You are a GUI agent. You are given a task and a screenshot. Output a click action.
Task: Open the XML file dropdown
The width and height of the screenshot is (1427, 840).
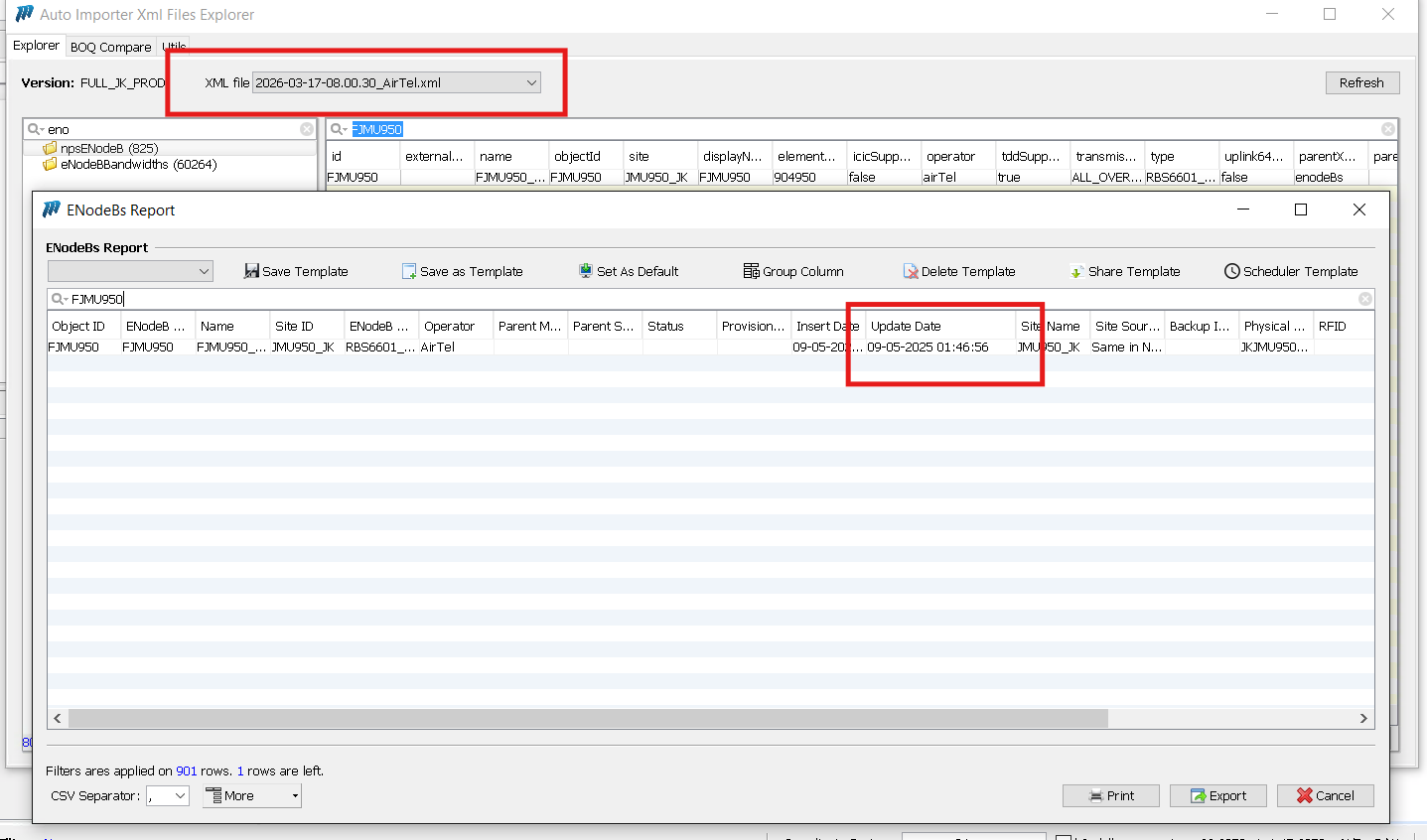click(531, 83)
